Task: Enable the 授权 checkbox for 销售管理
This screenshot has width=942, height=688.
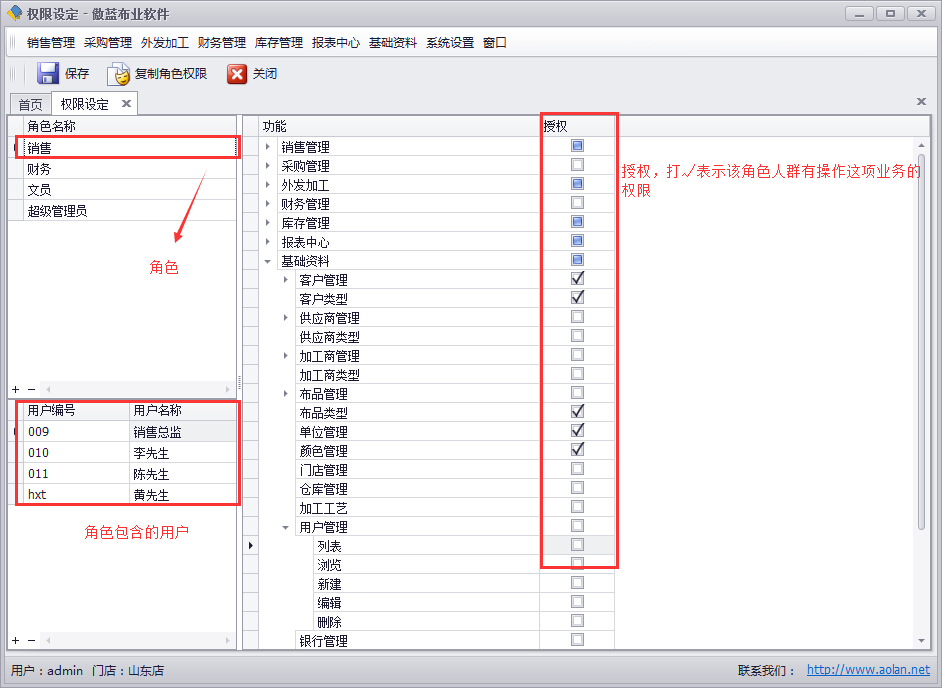Action: click(x=577, y=146)
